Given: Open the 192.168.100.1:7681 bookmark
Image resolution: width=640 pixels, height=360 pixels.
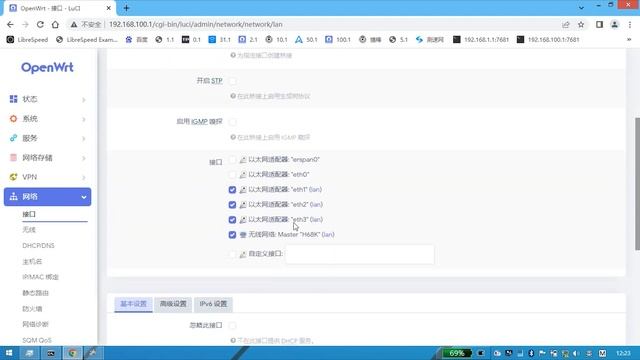Looking at the screenshot, I should coord(548,40).
